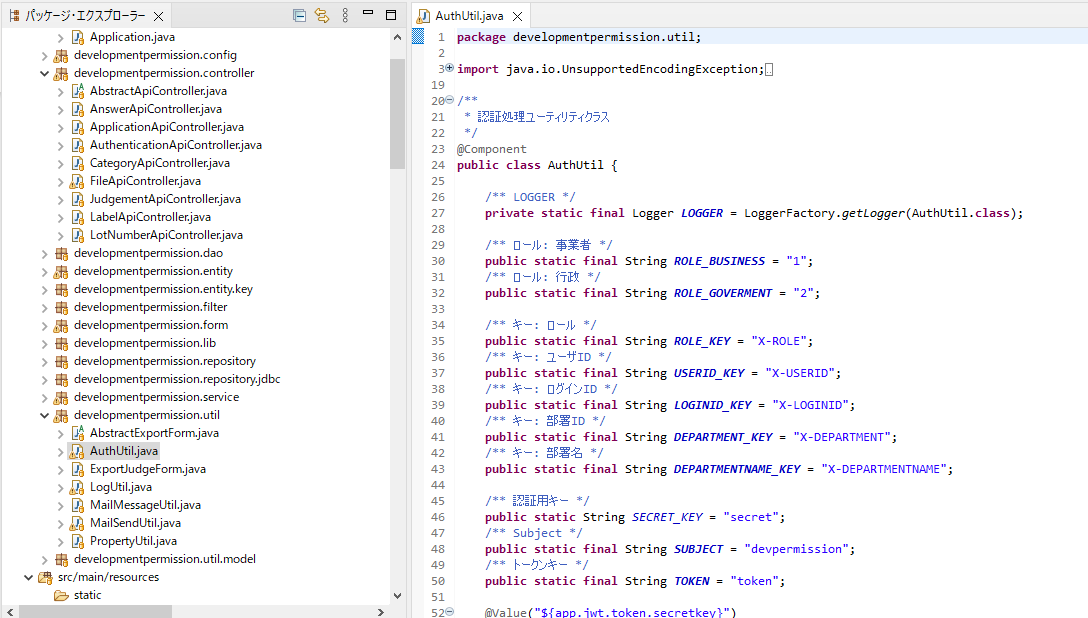Screen dimensions: 1088x618
Task: Toggle Link with Editor in Package Explorer
Action: coord(322,15)
